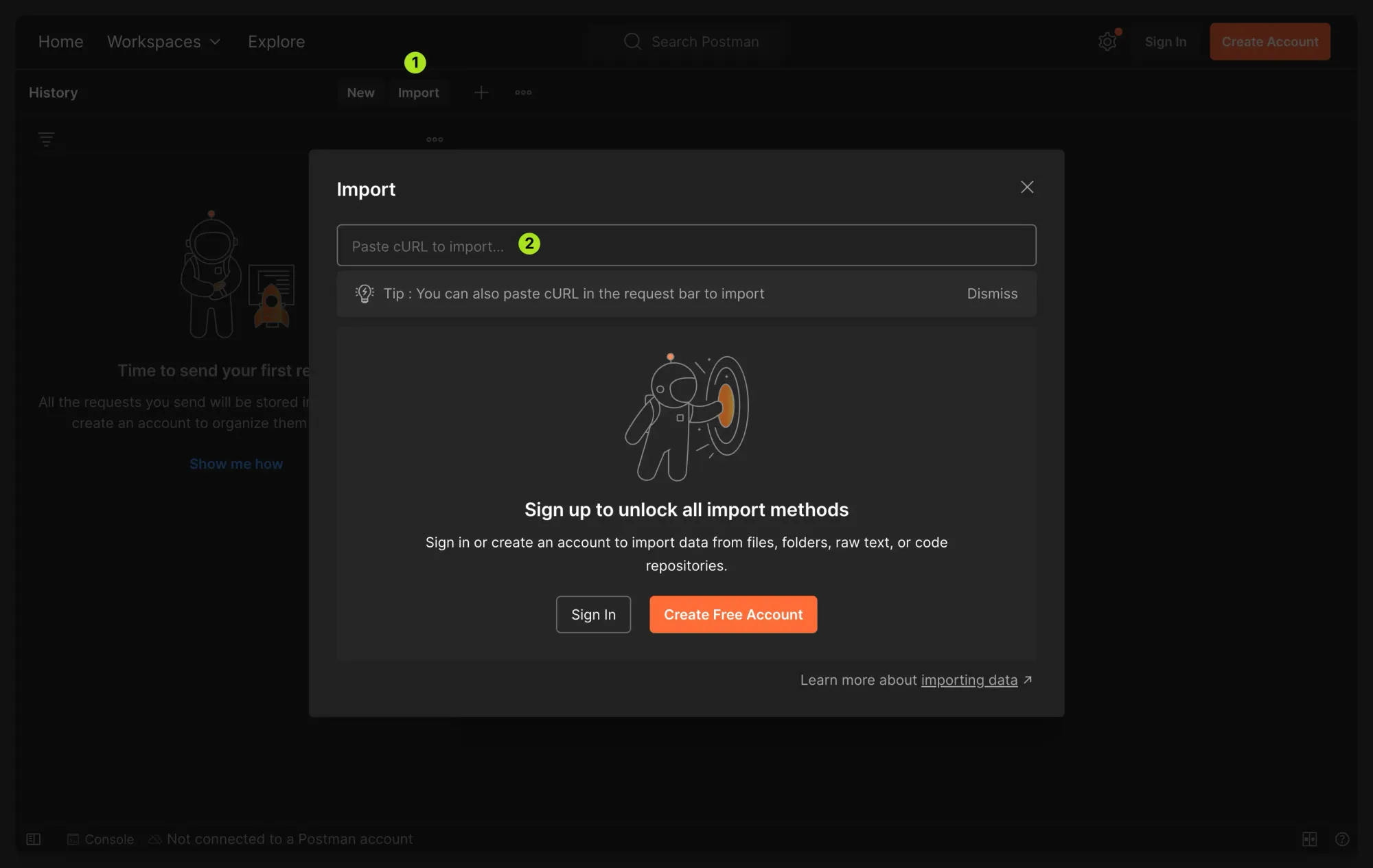Open the help icon in status bar

point(1342,839)
